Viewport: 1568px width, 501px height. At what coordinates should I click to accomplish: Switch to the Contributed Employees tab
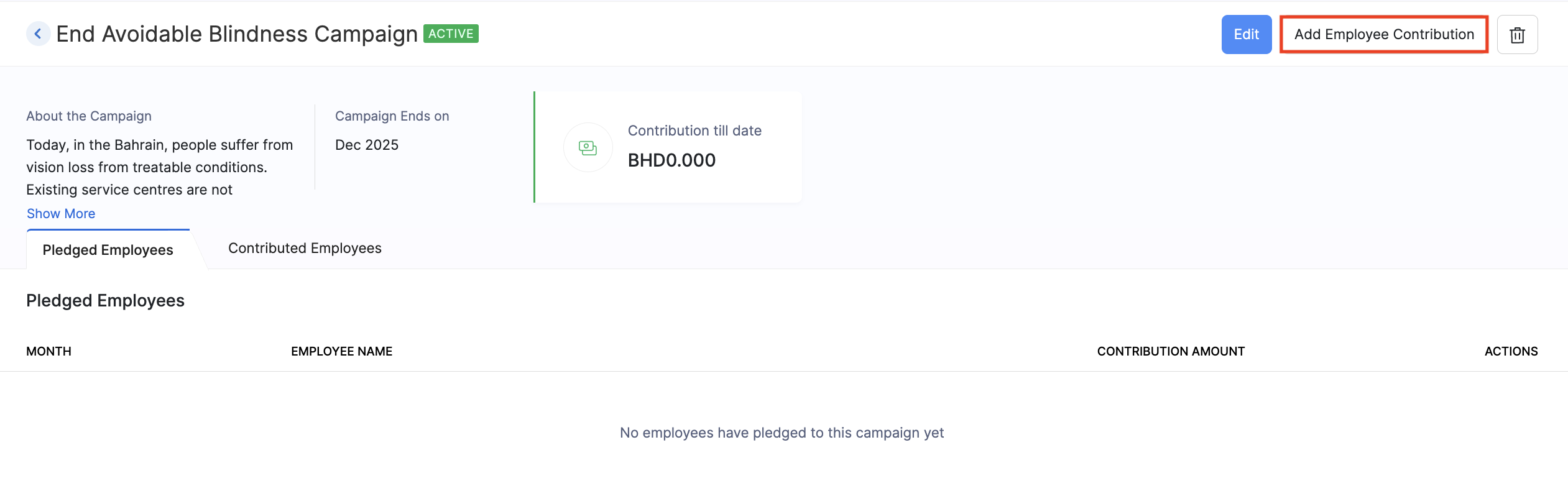(x=305, y=249)
